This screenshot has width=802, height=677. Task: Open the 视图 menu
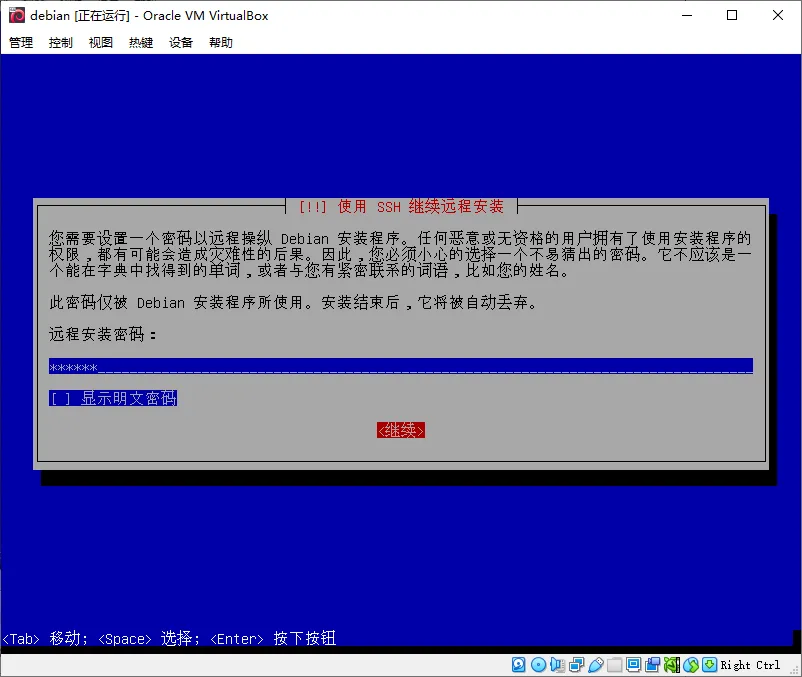(x=101, y=42)
